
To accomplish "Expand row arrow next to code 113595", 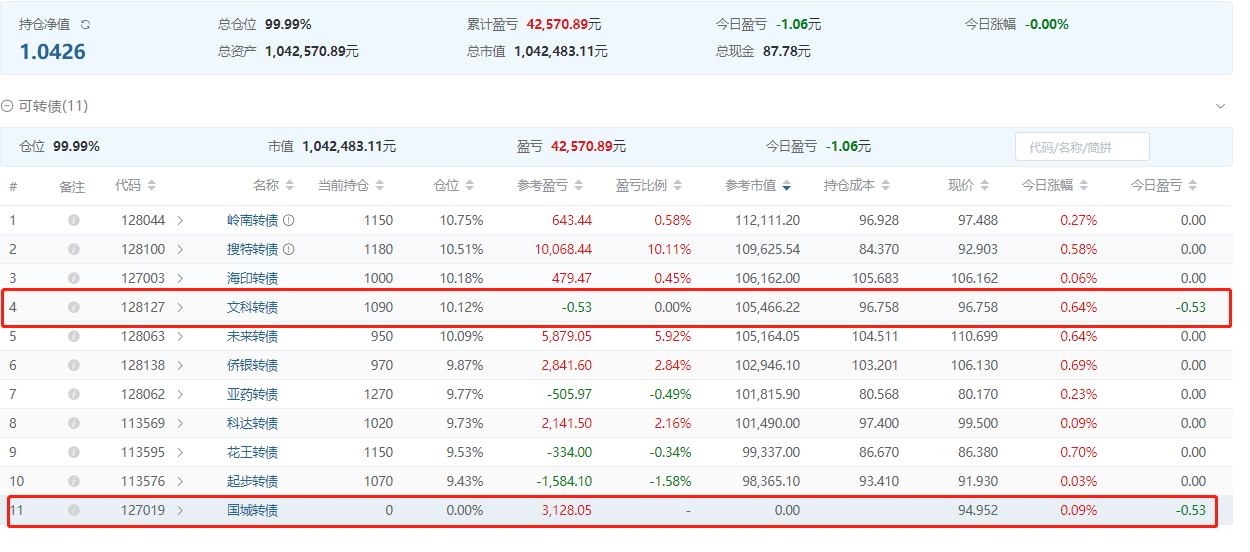I will click(x=180, y=452).
